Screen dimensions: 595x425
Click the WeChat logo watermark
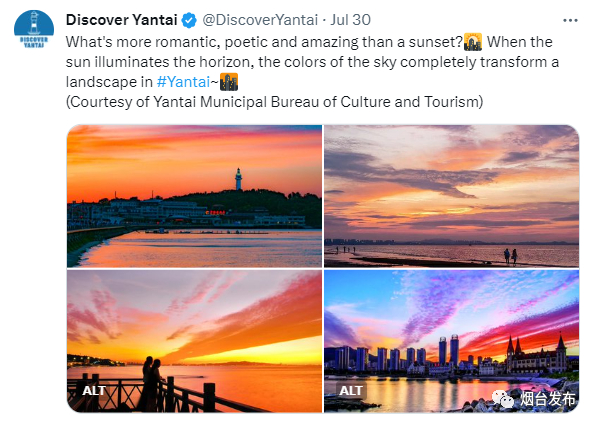point(503,398)
